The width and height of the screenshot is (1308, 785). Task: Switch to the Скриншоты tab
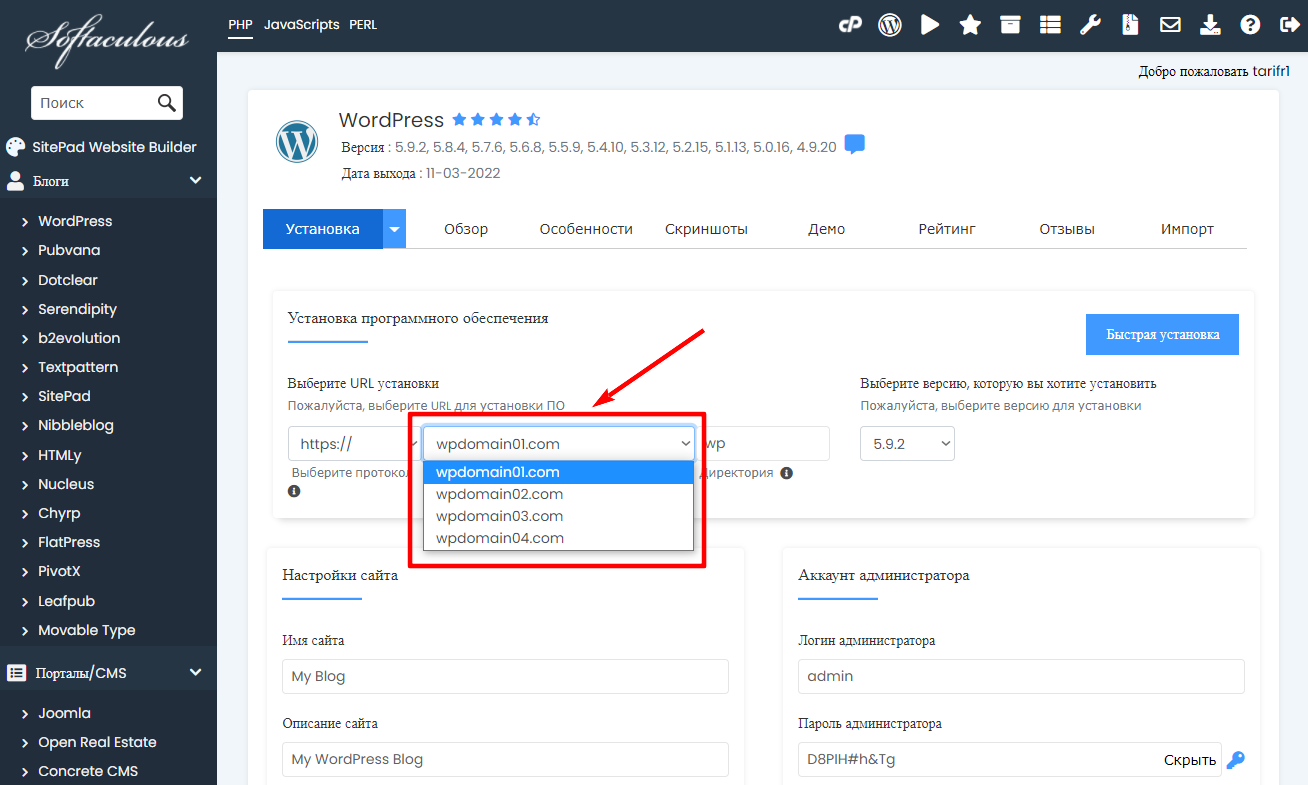point(706,229)
